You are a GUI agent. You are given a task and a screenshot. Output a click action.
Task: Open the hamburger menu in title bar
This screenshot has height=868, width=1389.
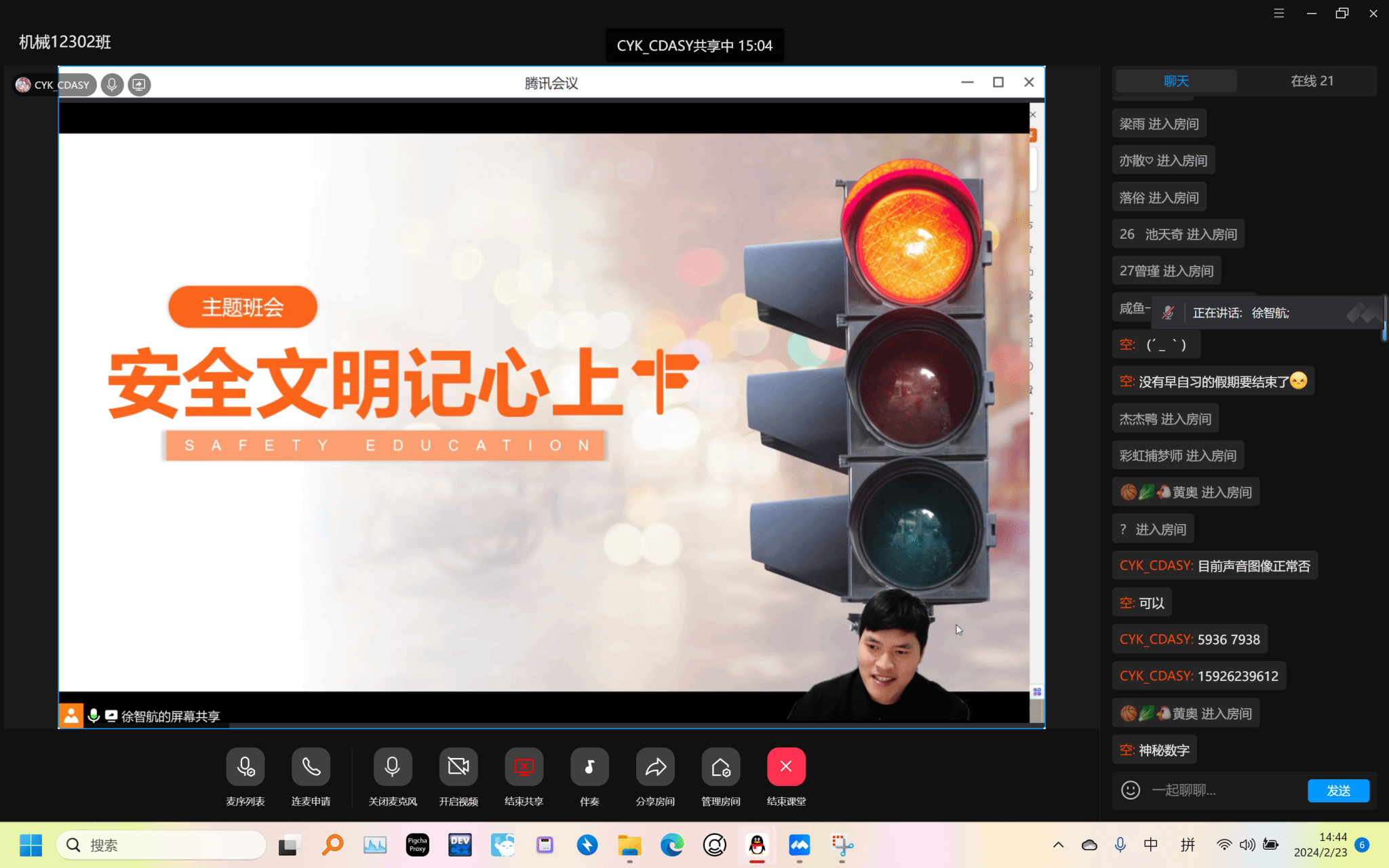coord(1279,14)
